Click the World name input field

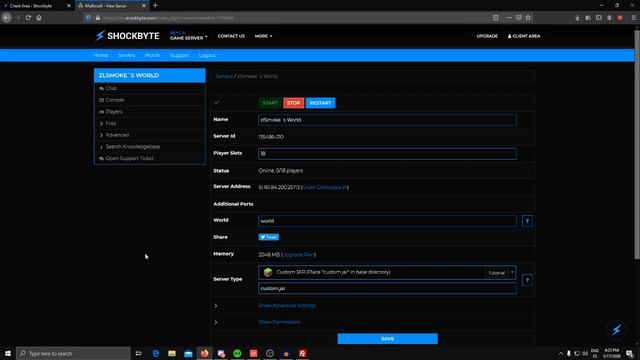click(387, 221)
